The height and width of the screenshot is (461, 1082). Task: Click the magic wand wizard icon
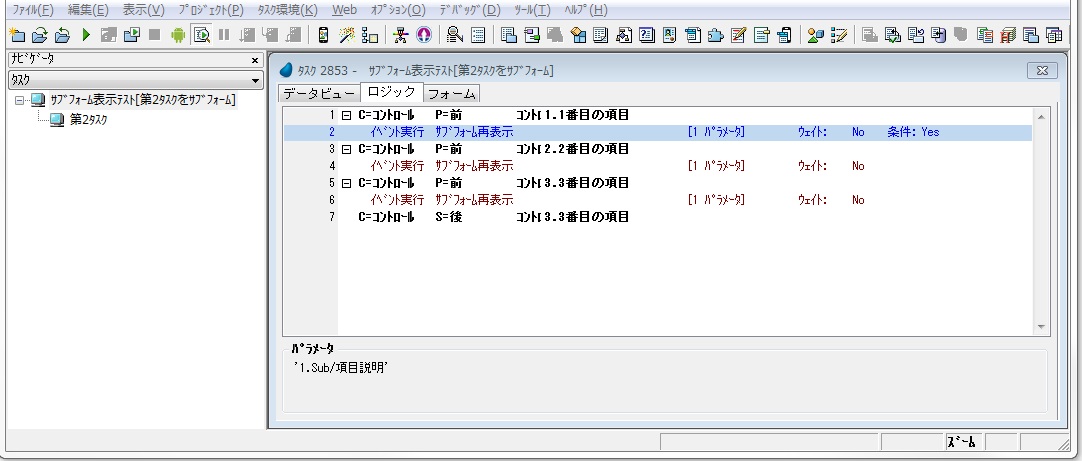pos(346,34)
